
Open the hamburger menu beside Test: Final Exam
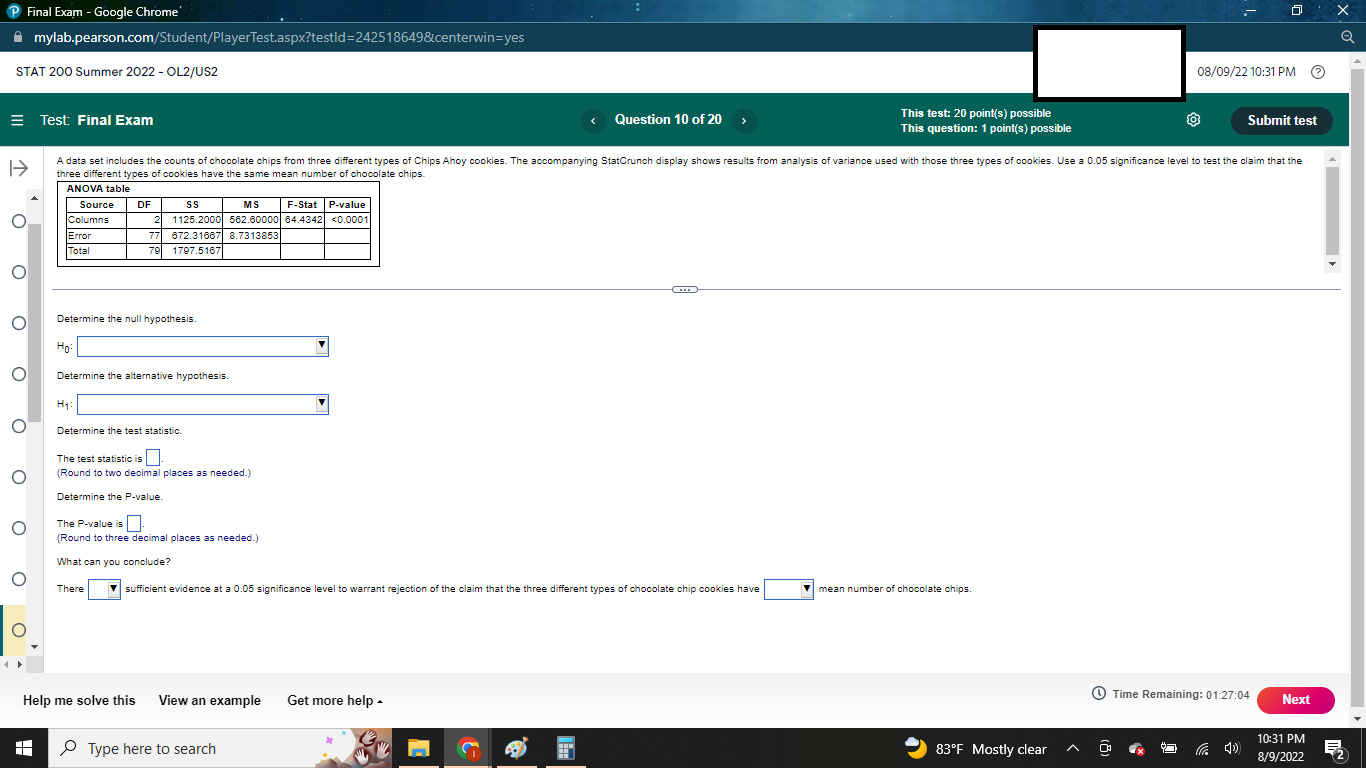click(x=17, y=119)
